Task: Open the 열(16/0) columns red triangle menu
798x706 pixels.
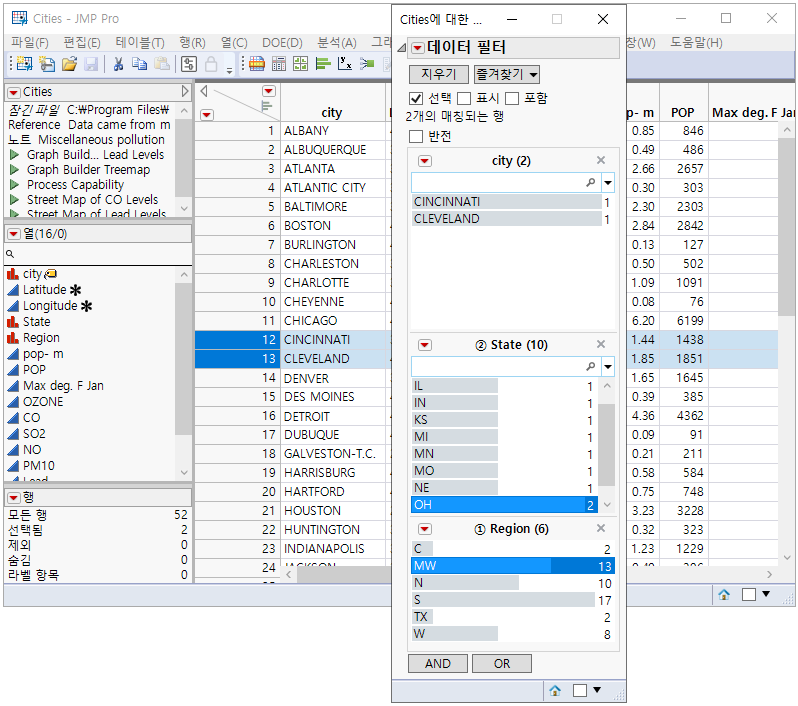Action: [14, 234]
